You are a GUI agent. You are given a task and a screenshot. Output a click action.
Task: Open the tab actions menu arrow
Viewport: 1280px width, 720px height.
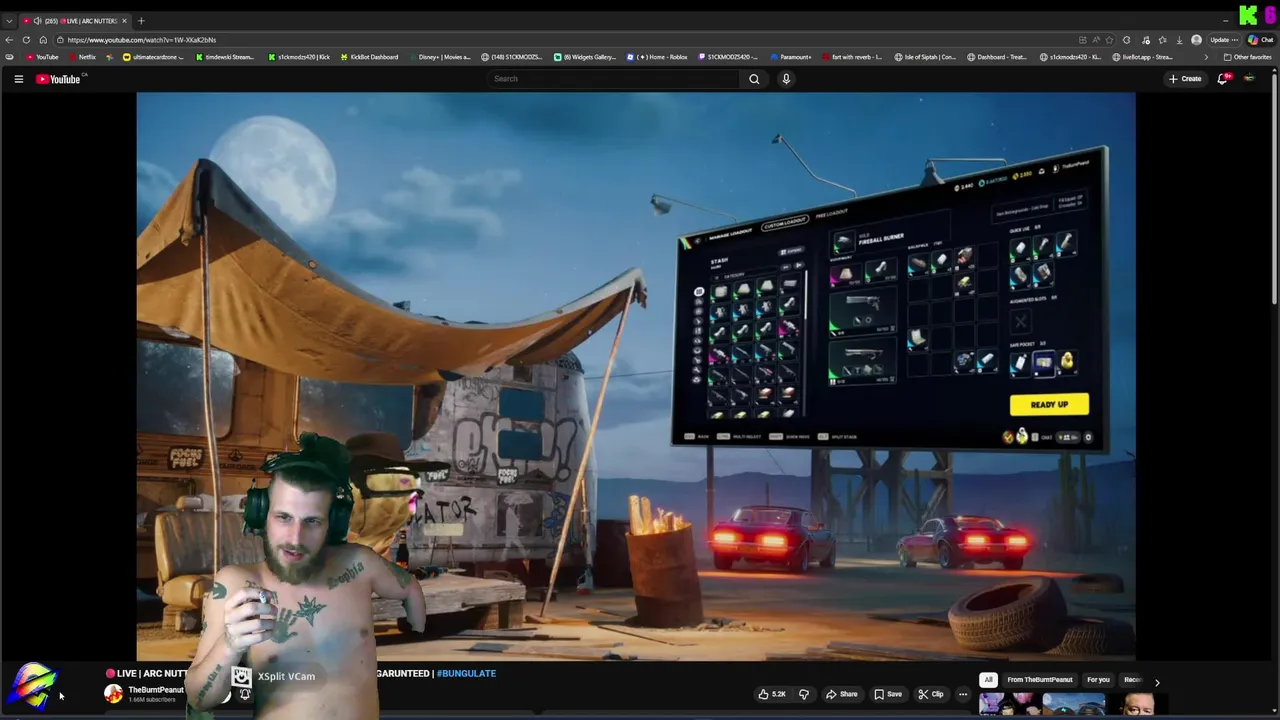pos(9,21)
